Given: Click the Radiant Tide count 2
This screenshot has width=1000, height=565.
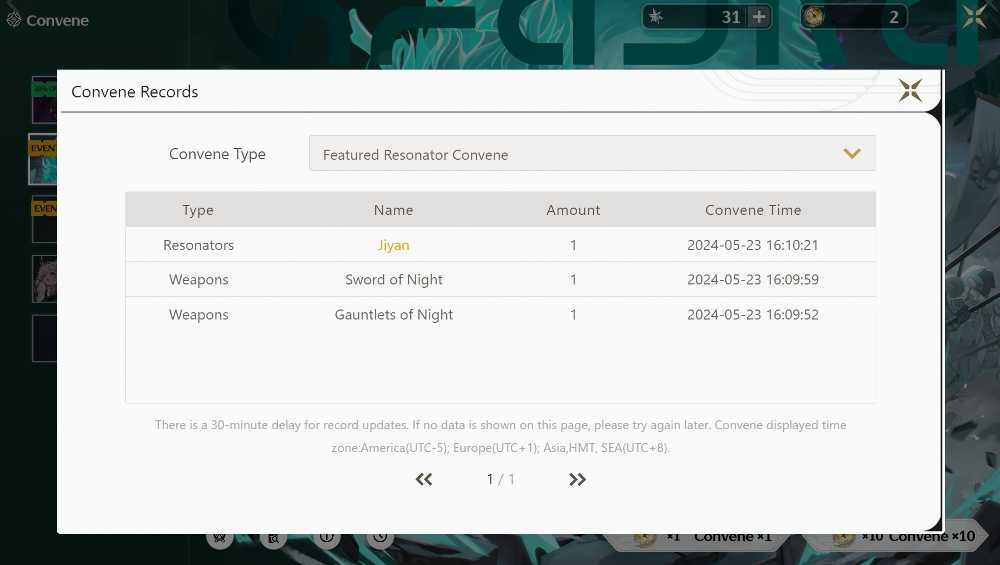Looking at the screenshot, I should tap(893, 17).
